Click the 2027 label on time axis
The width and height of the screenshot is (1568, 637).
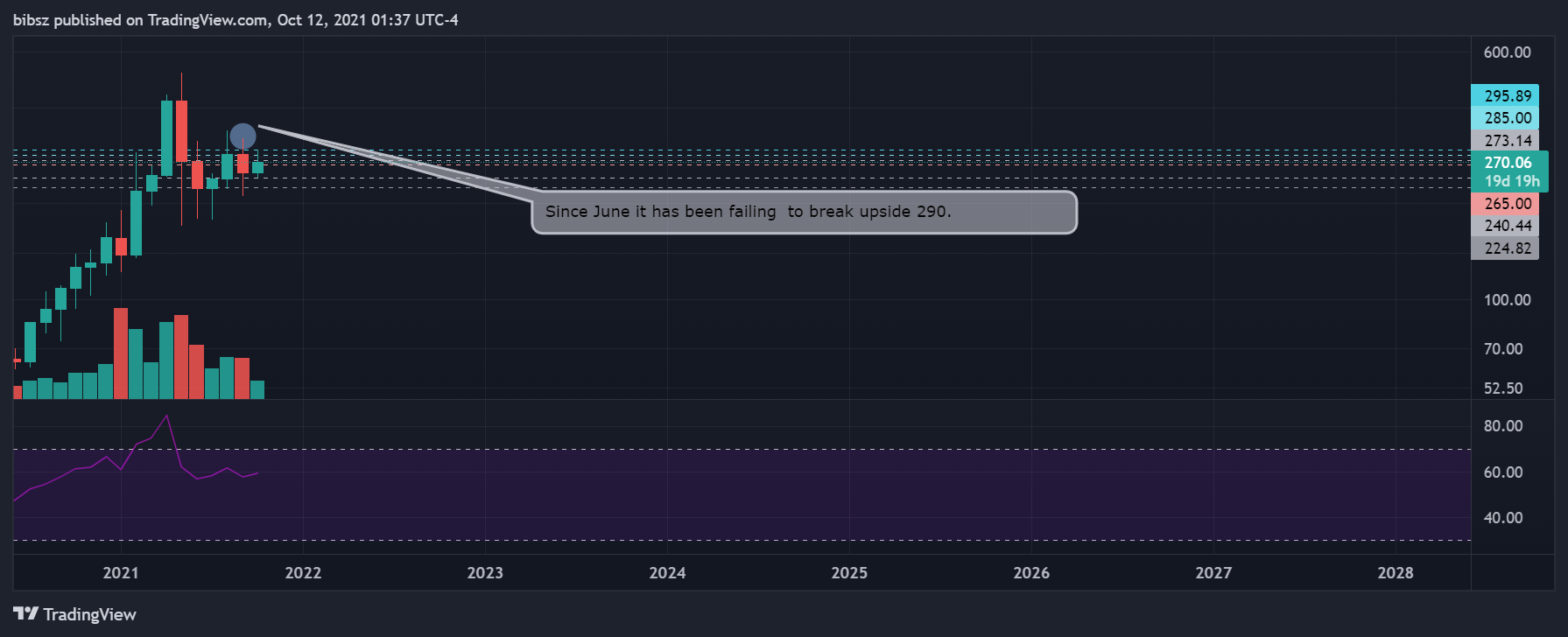click(1213, 573)
